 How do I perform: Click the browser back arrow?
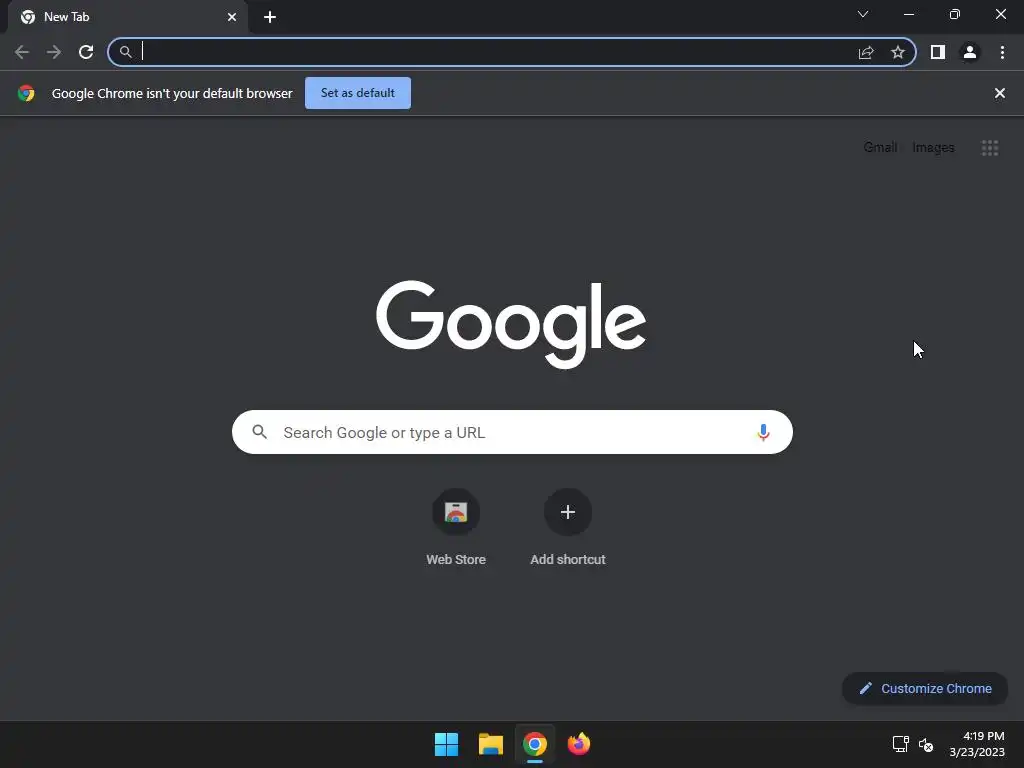point(22,52)
